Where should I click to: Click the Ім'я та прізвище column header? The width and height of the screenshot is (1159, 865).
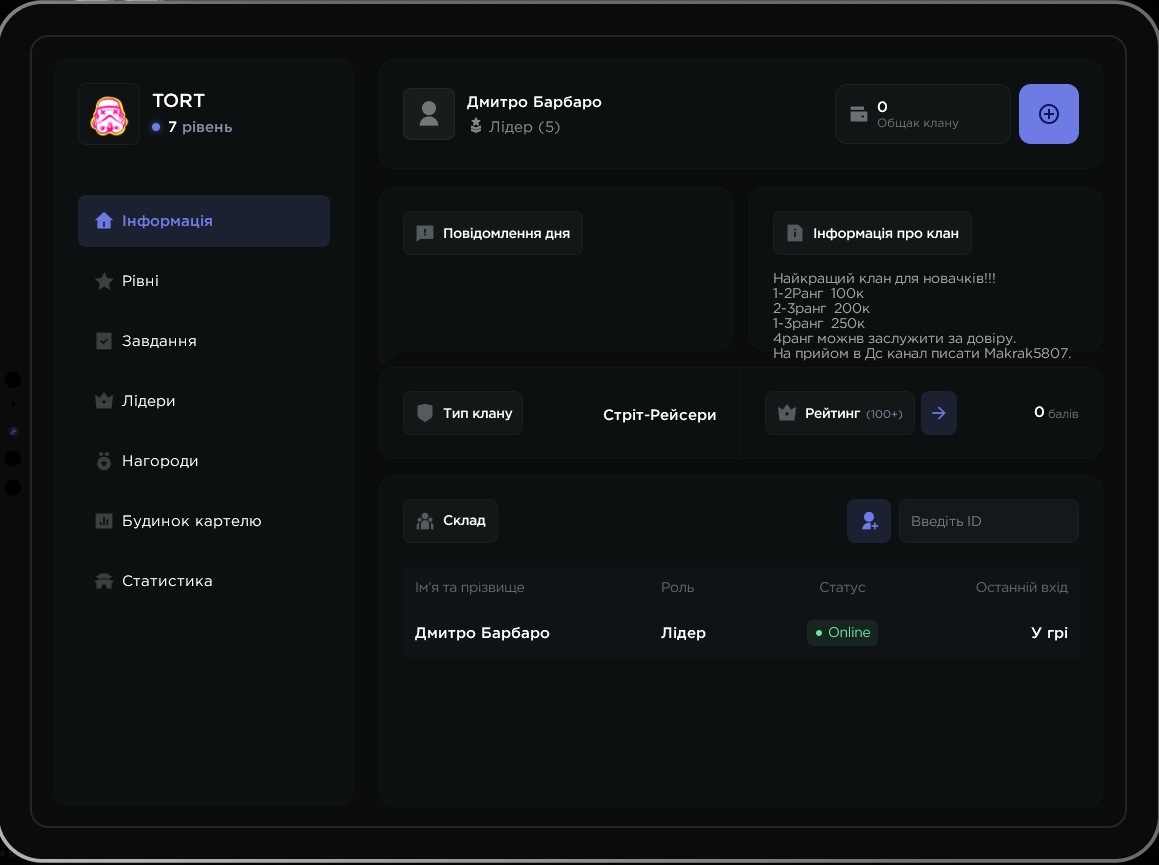click(x=469, y=587)
